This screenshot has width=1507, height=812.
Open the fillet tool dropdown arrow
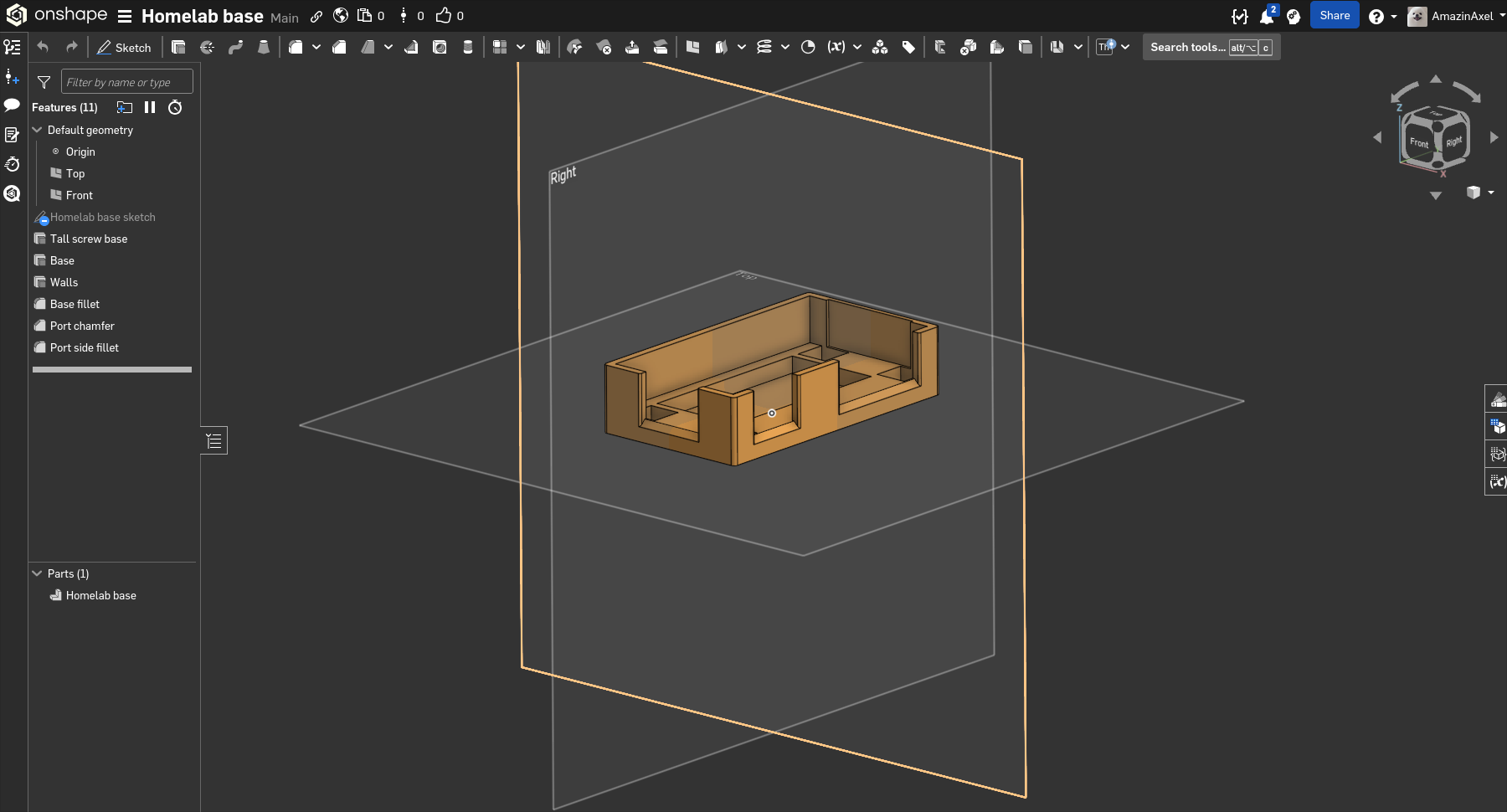(316, 48)
